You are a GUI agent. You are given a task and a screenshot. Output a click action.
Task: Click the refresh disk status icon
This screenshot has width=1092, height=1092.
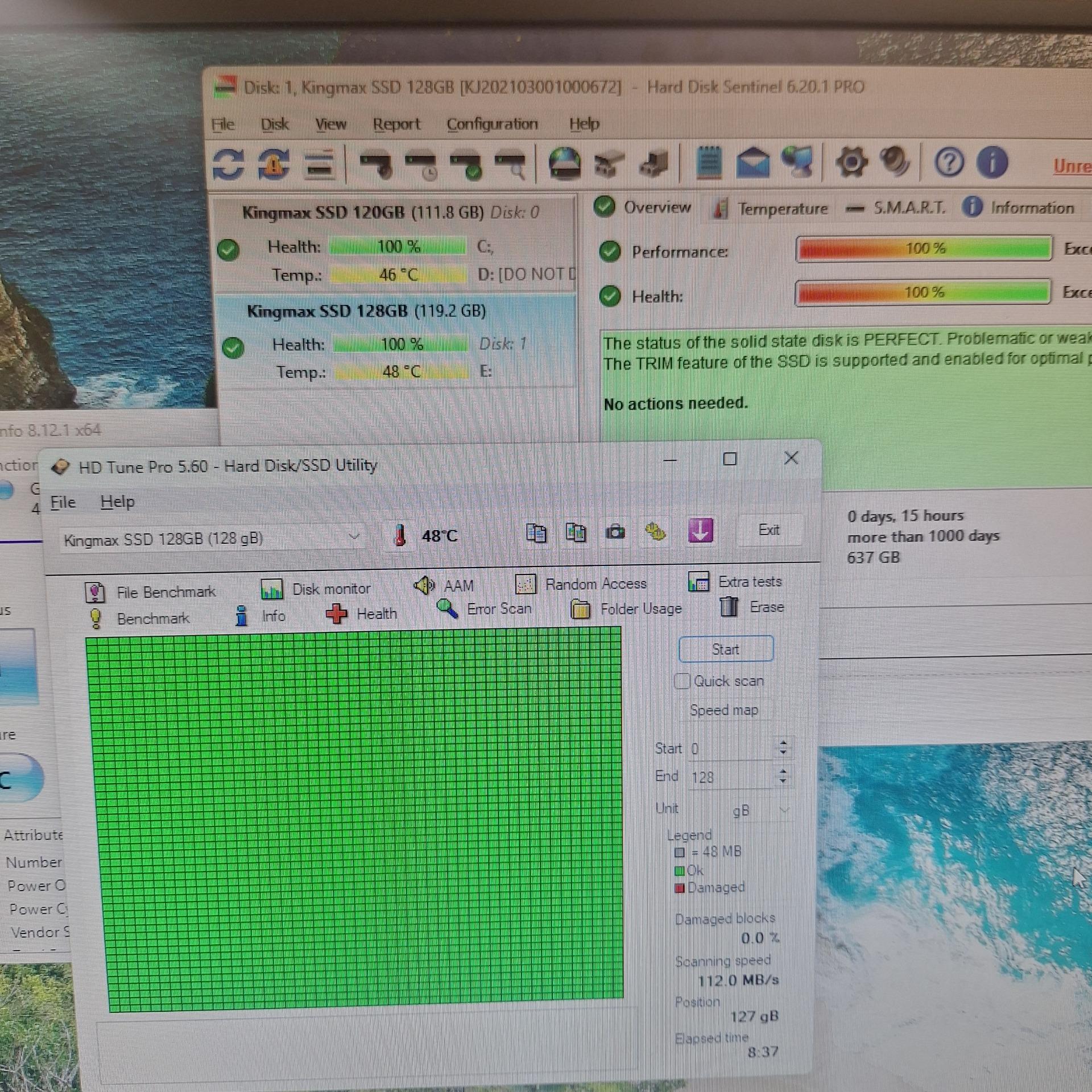pos(229,164)
